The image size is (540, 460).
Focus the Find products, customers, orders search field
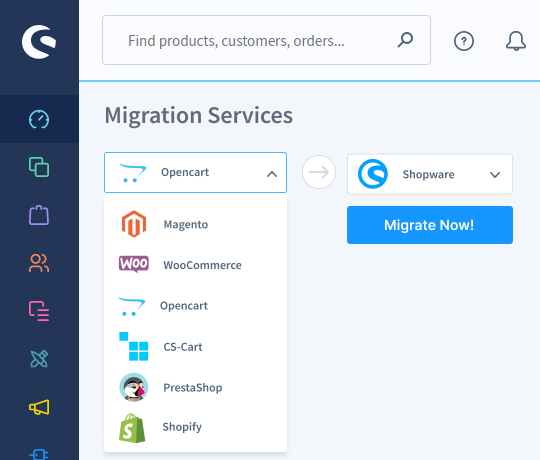coord(266,40)
